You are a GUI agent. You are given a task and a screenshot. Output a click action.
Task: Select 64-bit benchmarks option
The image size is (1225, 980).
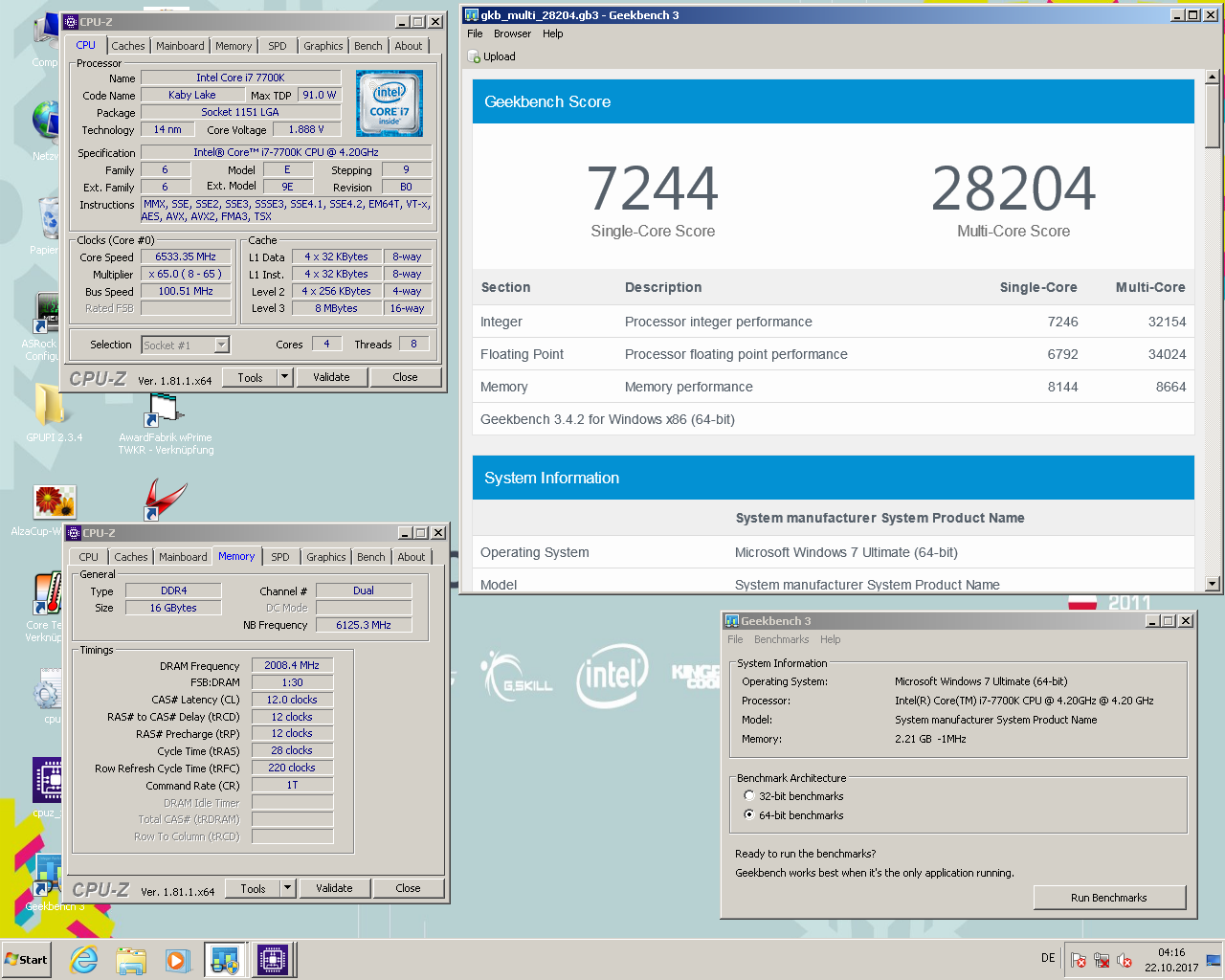coord(749,814)
